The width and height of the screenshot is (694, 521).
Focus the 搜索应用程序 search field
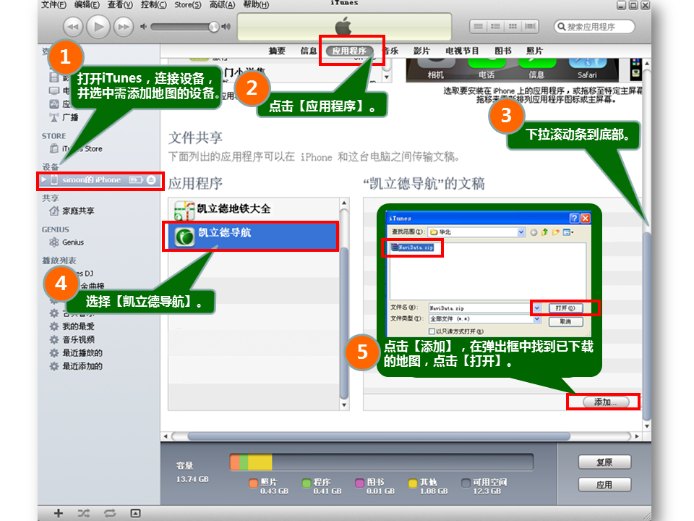(x=594, y=27)
